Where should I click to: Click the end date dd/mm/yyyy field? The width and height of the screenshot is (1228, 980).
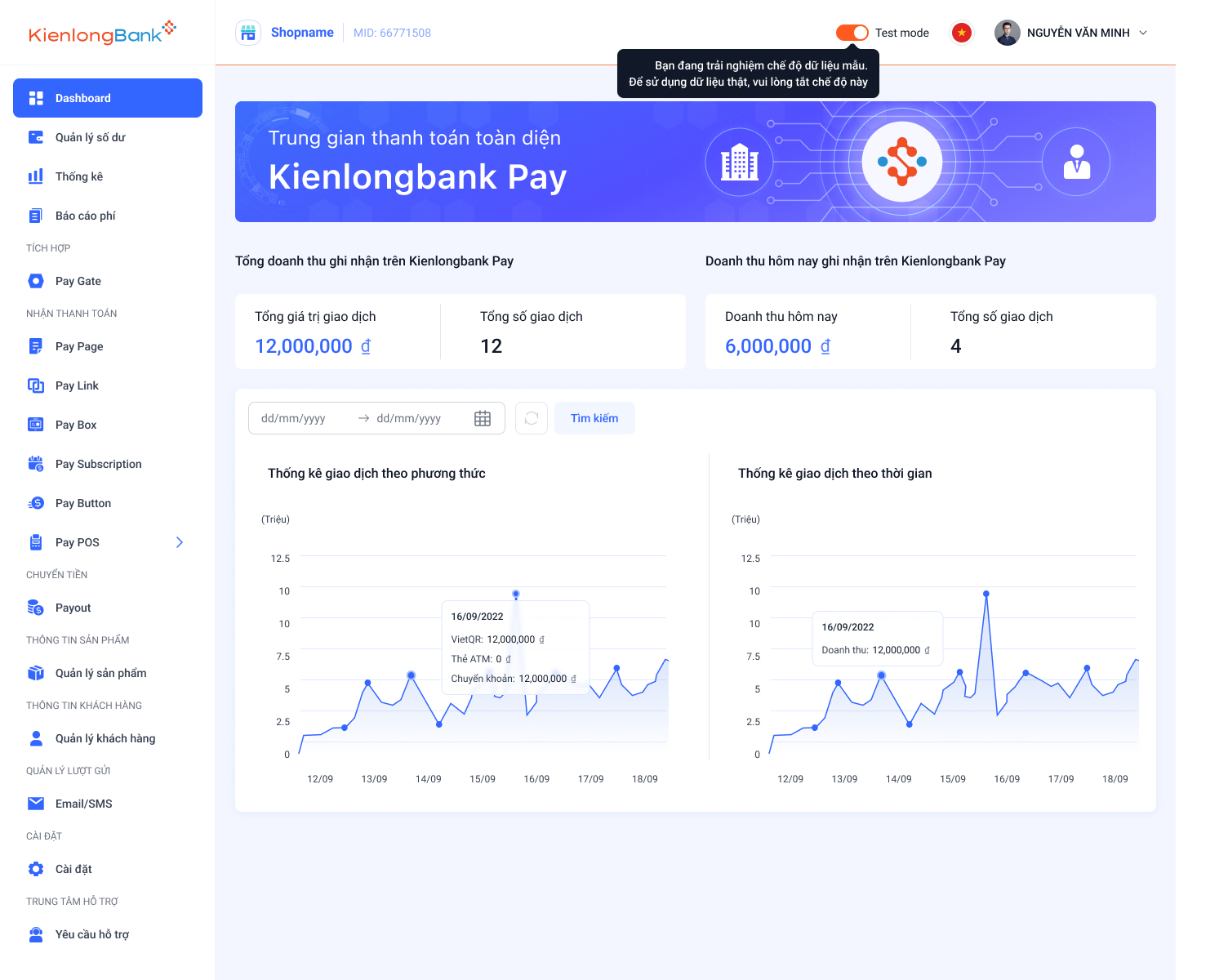click(x=409, y=418)
